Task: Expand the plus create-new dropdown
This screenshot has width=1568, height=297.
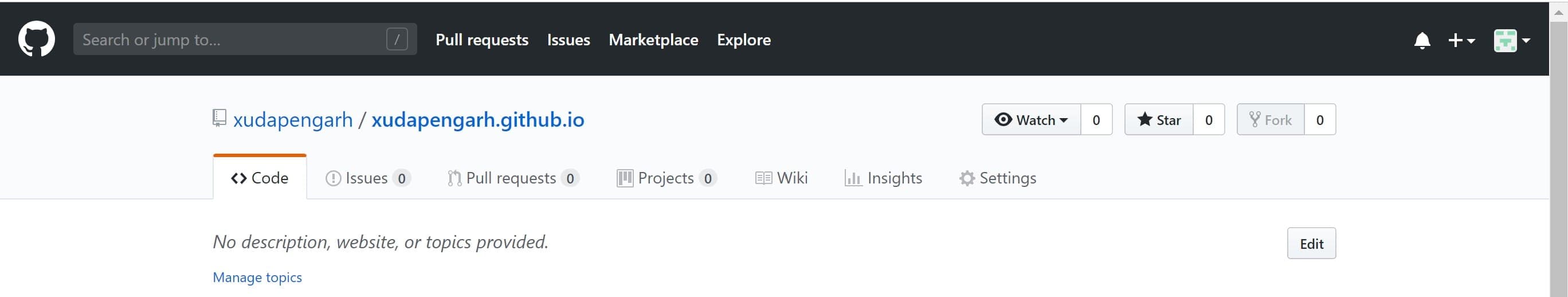Action: [x=1461, y=41]
